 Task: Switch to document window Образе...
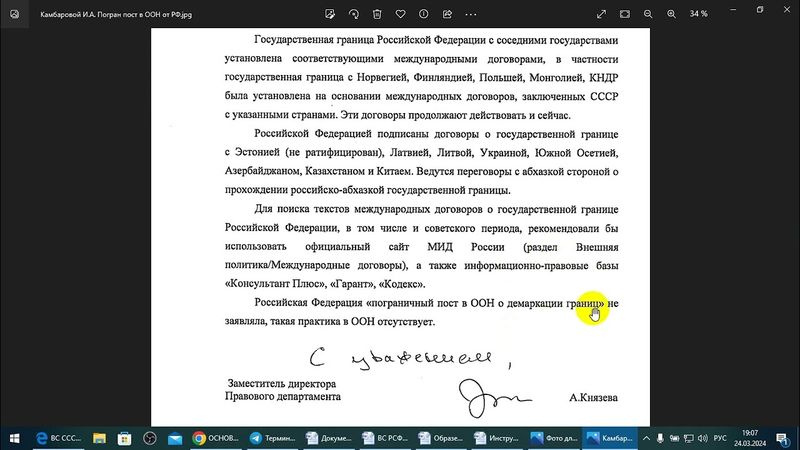click(x=440, y=438)
